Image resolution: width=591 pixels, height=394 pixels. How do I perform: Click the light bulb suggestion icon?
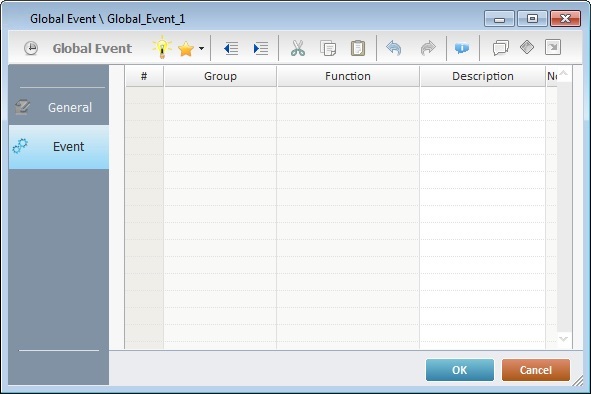(x=162, y=48)
